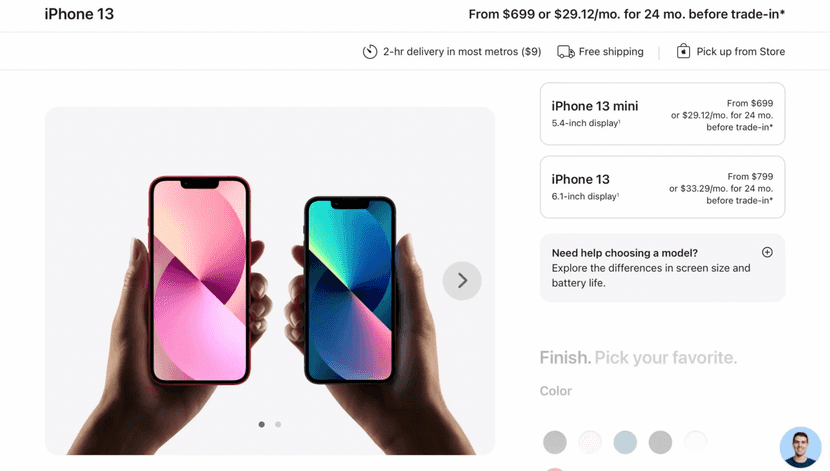Pick the first gray color swatch

(x=555, y=442)
